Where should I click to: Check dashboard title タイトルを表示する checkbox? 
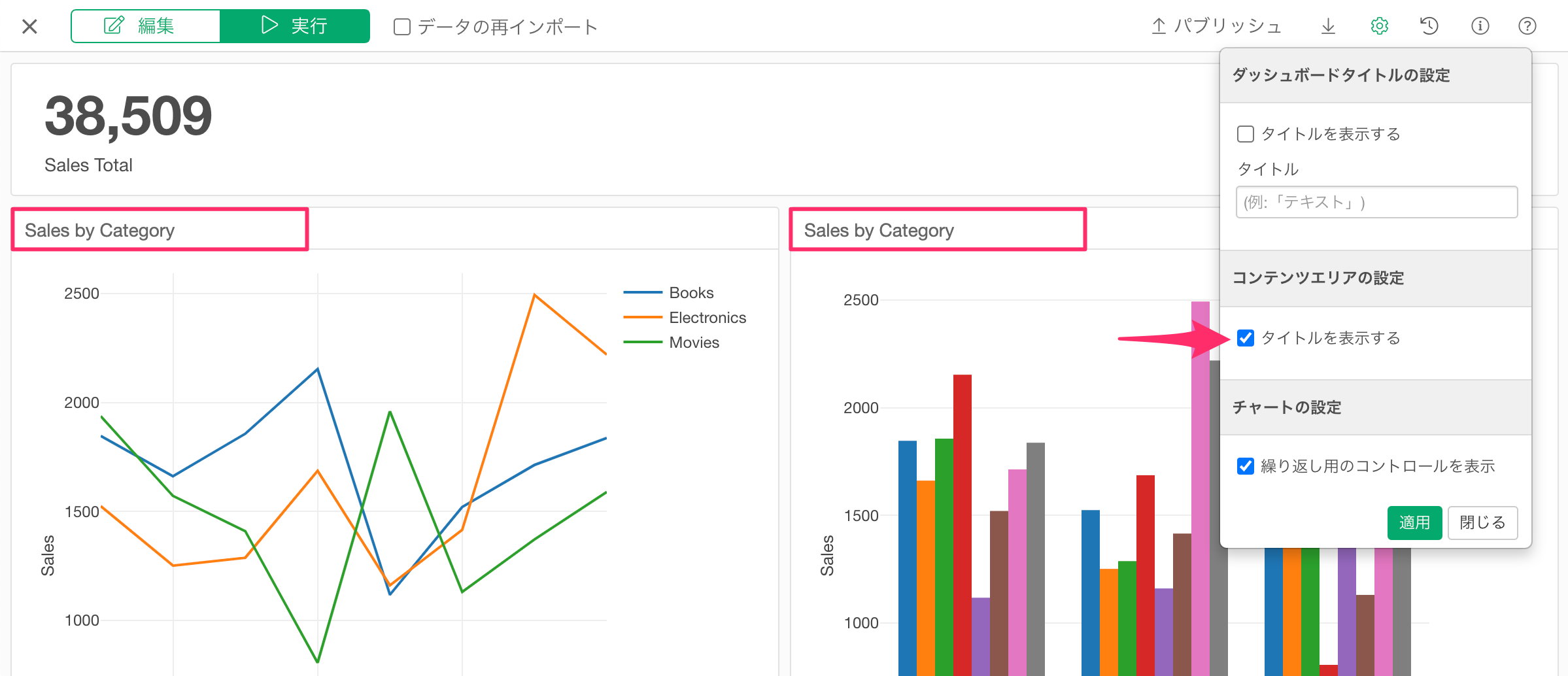[x=1246, y=134]
